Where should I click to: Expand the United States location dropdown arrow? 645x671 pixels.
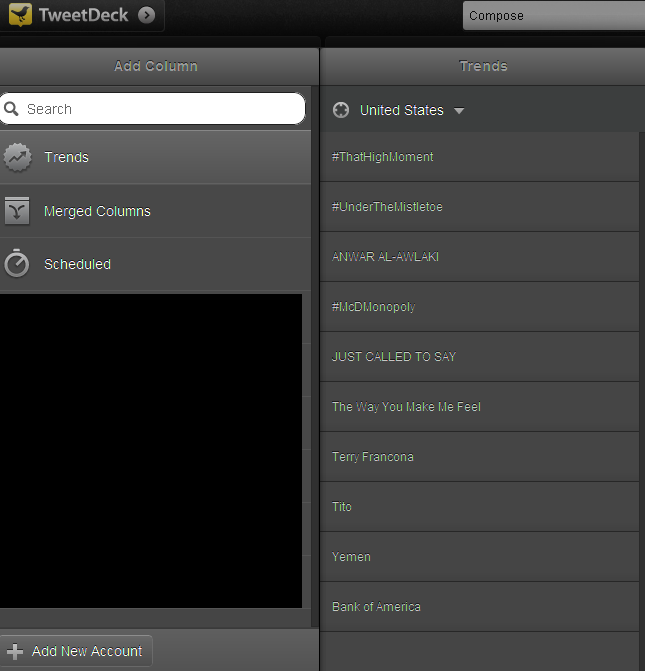click(459, 111)
